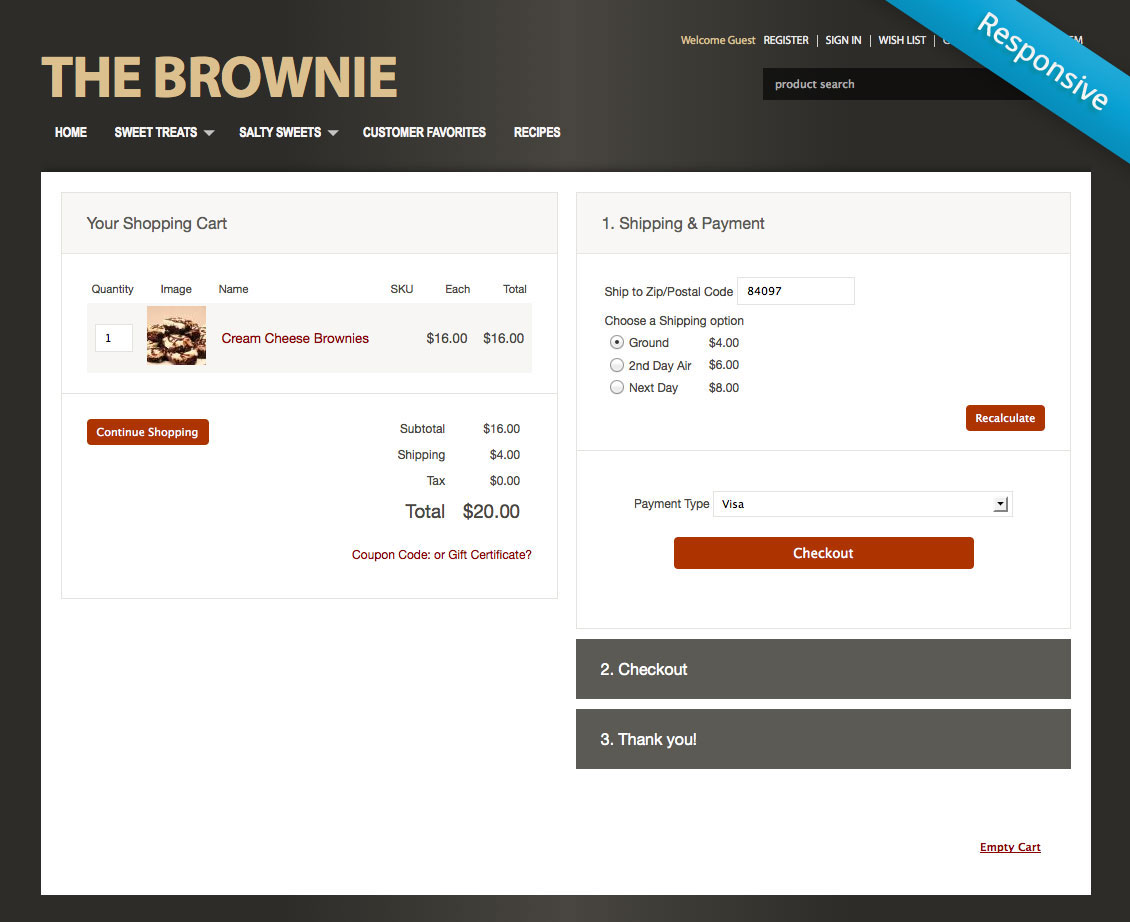The image size is (1130, 922).
Task: Click SIGN IN at the top
Action: tap(843, 40)
